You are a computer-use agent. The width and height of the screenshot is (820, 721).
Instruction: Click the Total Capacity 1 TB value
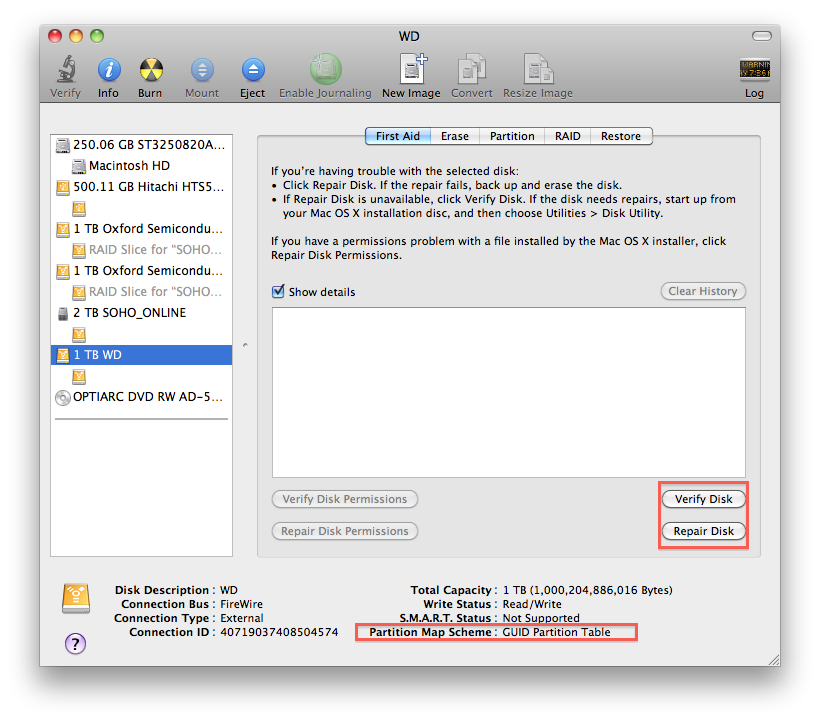click(x=587, y=590)
